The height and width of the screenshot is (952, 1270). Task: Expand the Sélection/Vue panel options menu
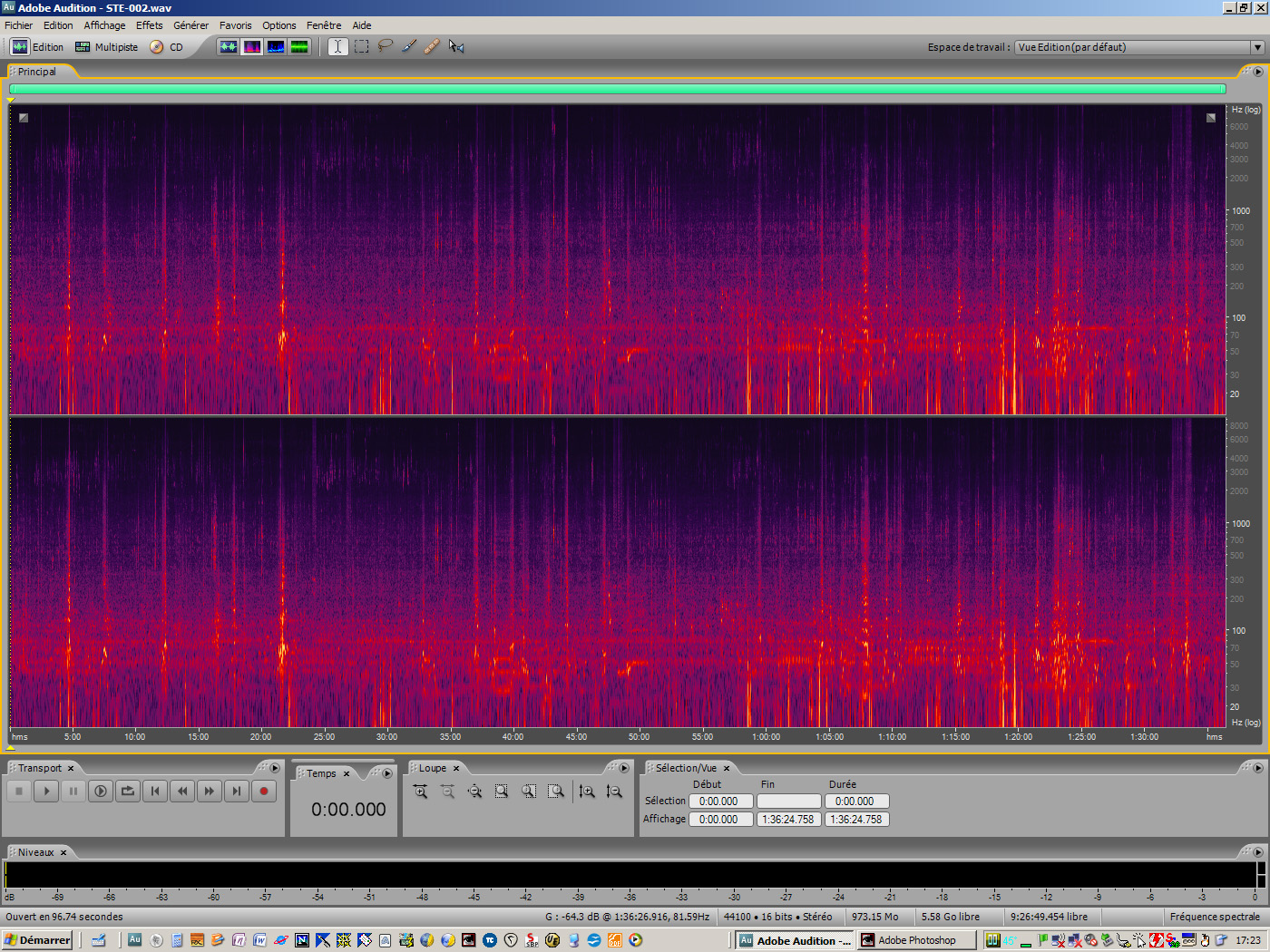(x=1257, y=768)
